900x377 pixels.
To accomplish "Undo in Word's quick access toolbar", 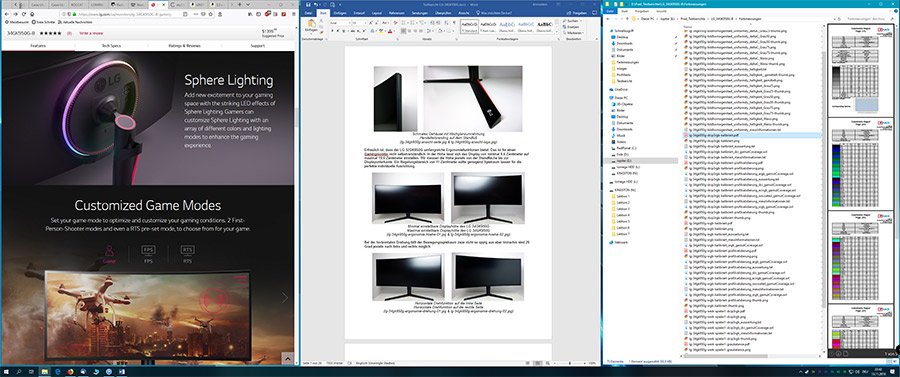I will click(x=316, y=5).
